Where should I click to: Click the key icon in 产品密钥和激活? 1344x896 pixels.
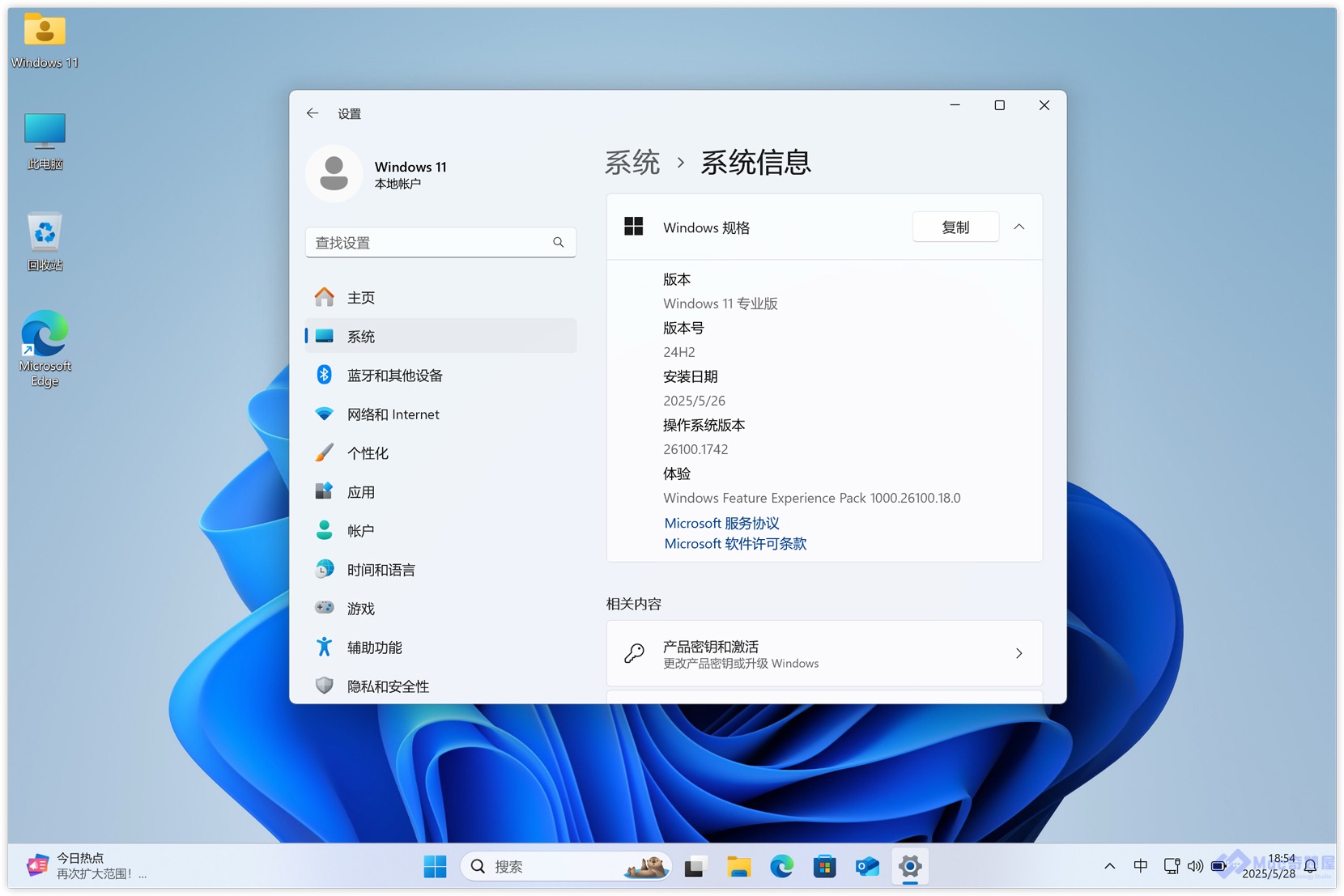tap(634, 653)
